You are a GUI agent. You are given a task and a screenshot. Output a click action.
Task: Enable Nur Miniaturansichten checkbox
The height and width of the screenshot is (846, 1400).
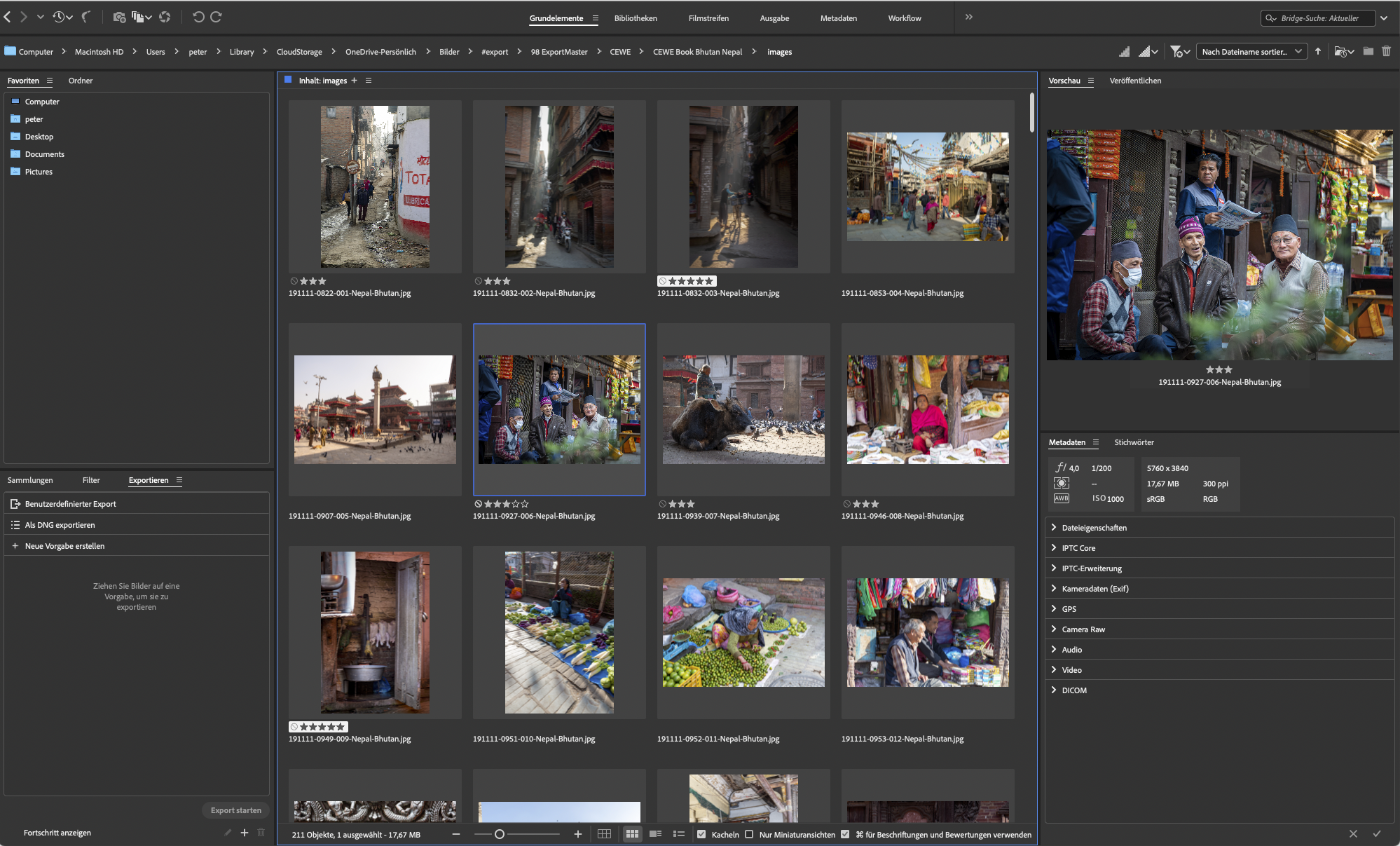[749, 834]
